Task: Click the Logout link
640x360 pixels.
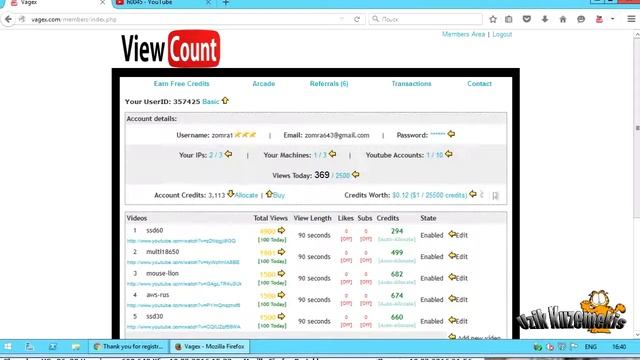Action: click(502, 34)
